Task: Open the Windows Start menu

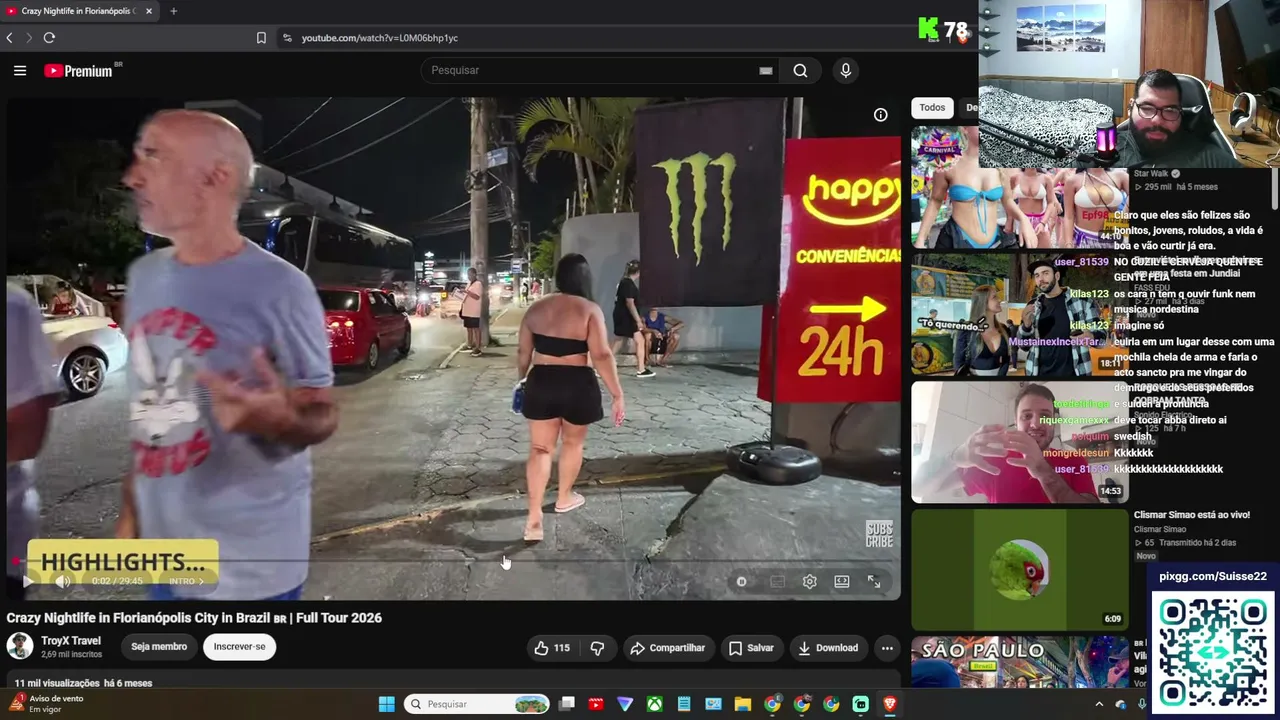Action: (x=387, y=704)
